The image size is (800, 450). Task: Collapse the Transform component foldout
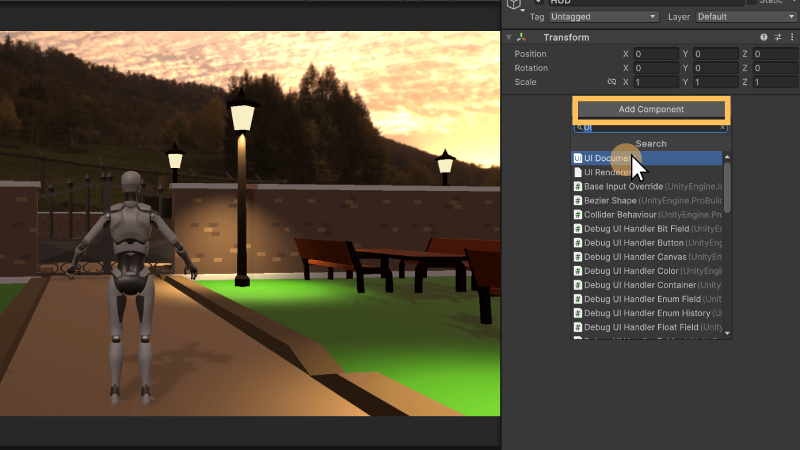click(509, 37)
